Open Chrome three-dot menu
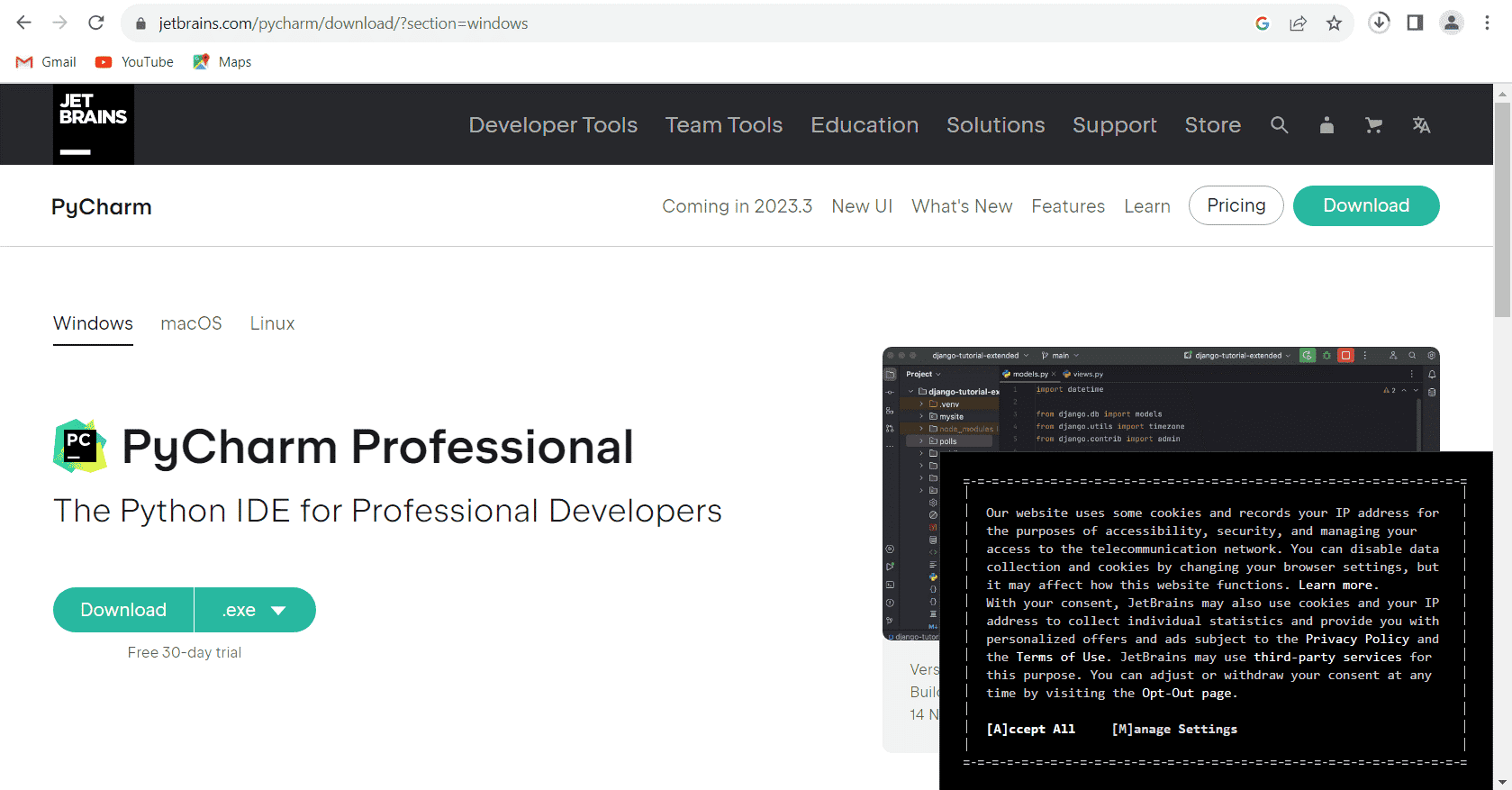The width and height of the screenshot is (1512, 790). [x=1487, y=23]
